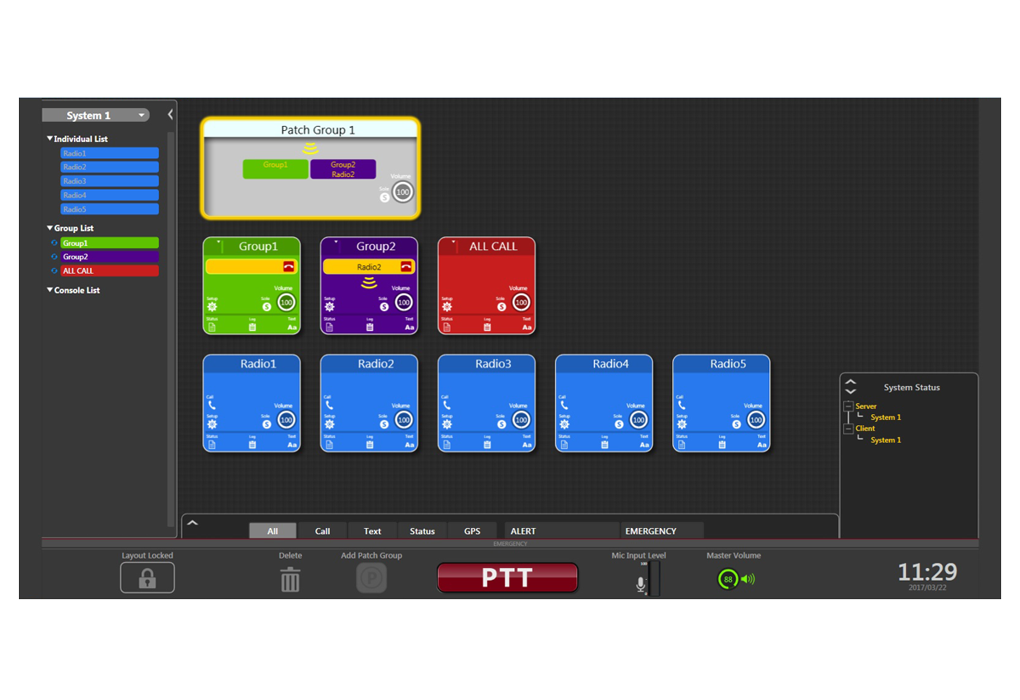Adjust volume knob on Patch Group 1

coord(403,192)
